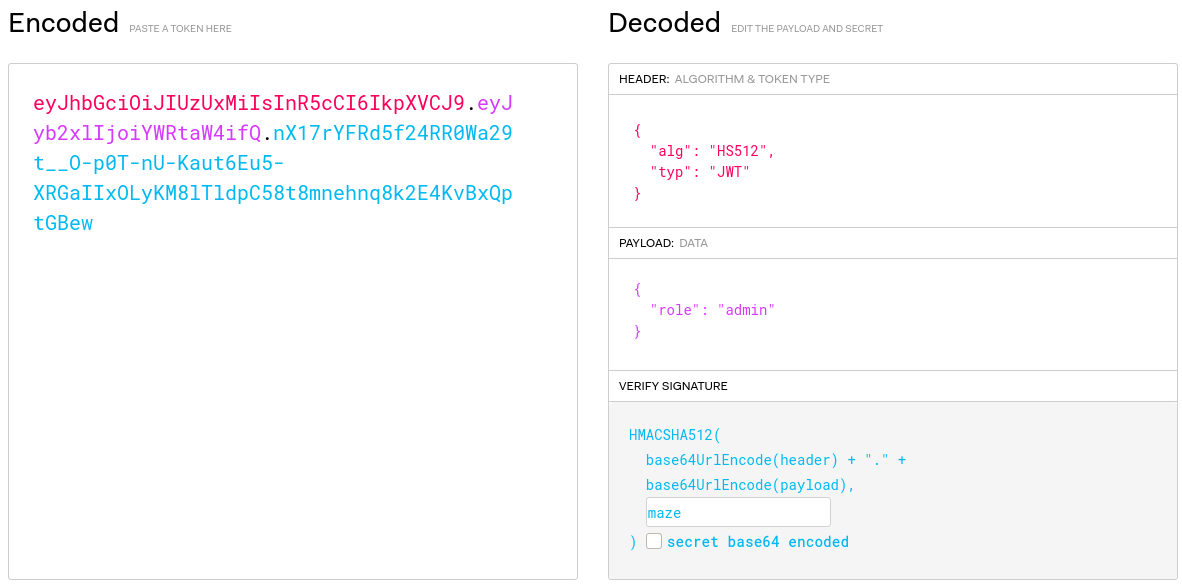Click the base64UrlEncode(payload) line
The width and height of the screenshot is (1182, 587).
point(750,485)
